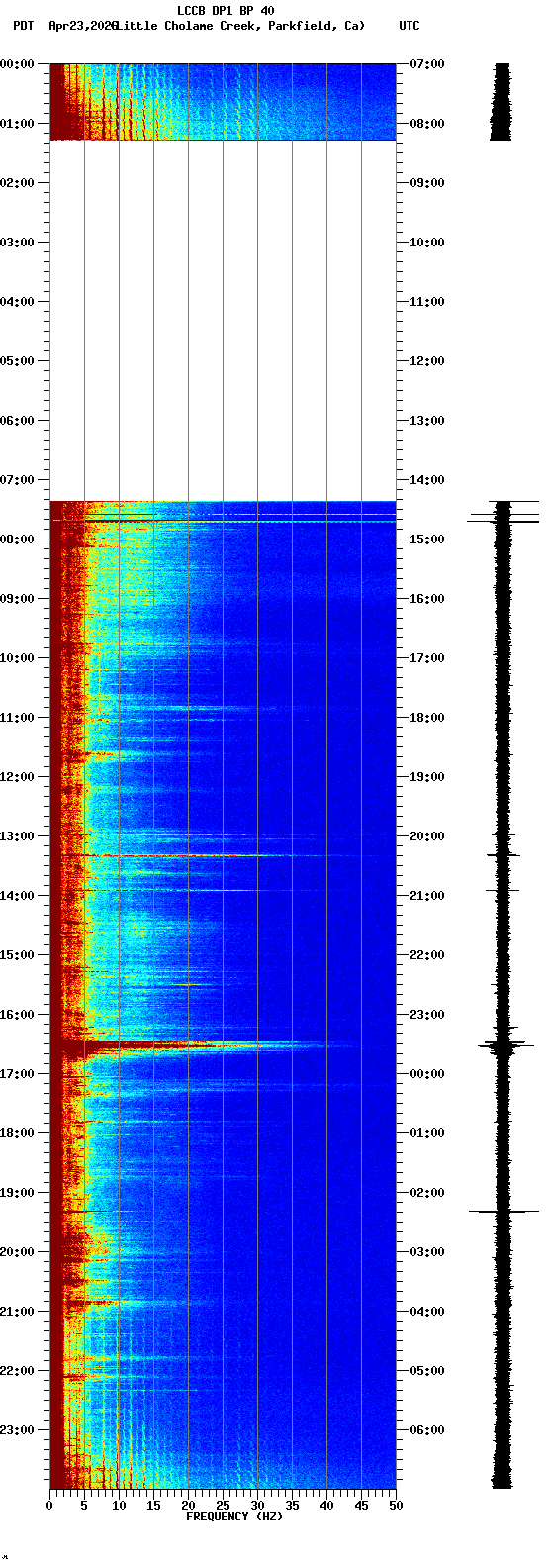Click the UTC time label '23:00'

click(x=427, y=1015)
